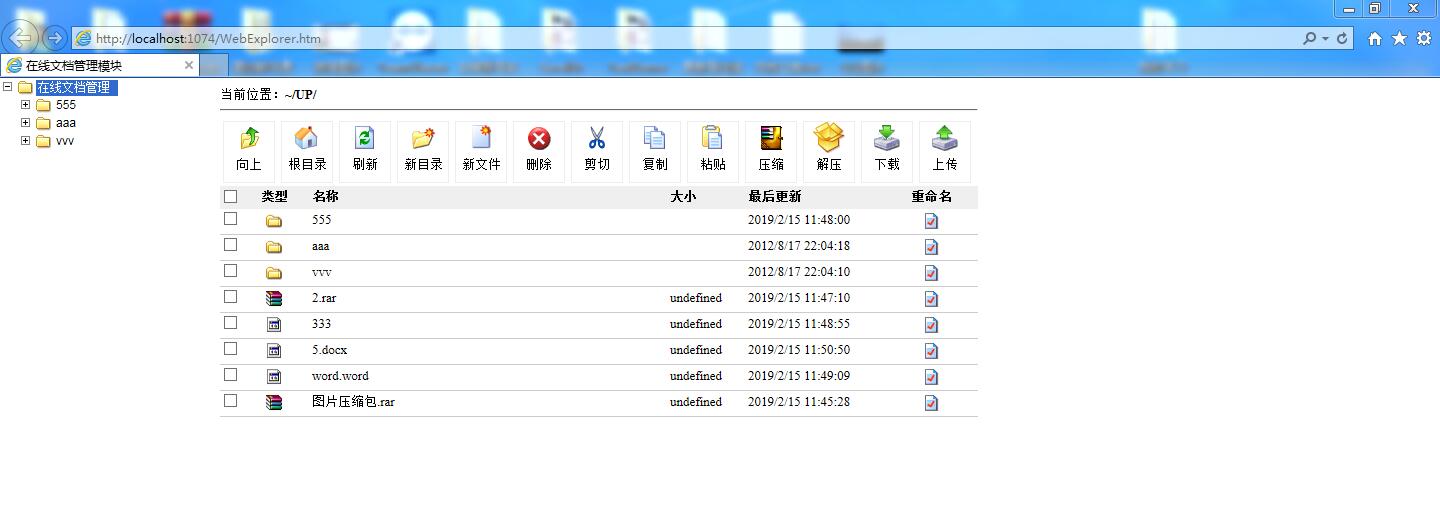Image resolution: width=1440 pixels, height=524 pixels.
Task: Check the box for file 333
Action: click(231, 323)
